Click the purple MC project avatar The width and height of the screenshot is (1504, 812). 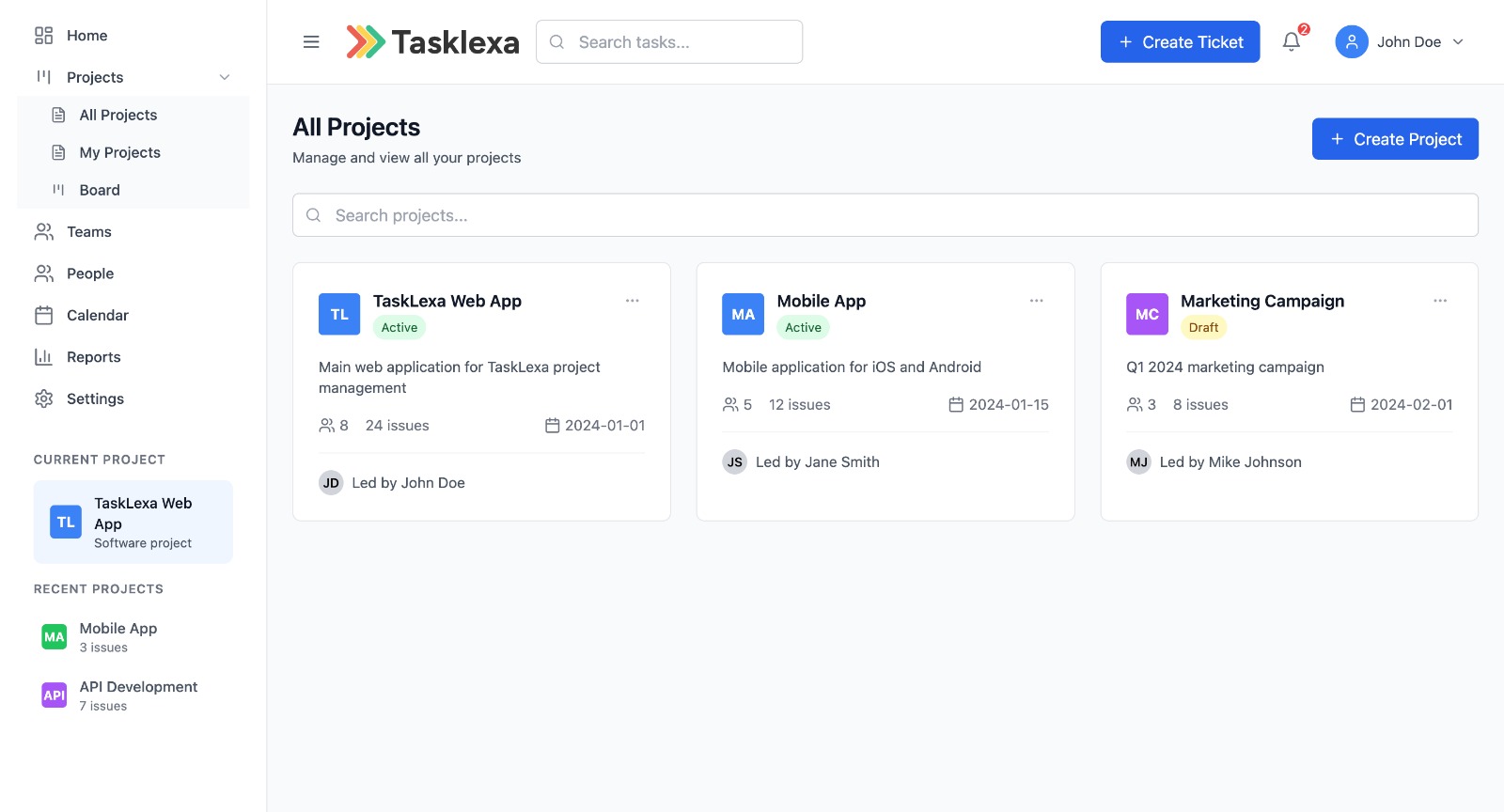(1147, 315)
